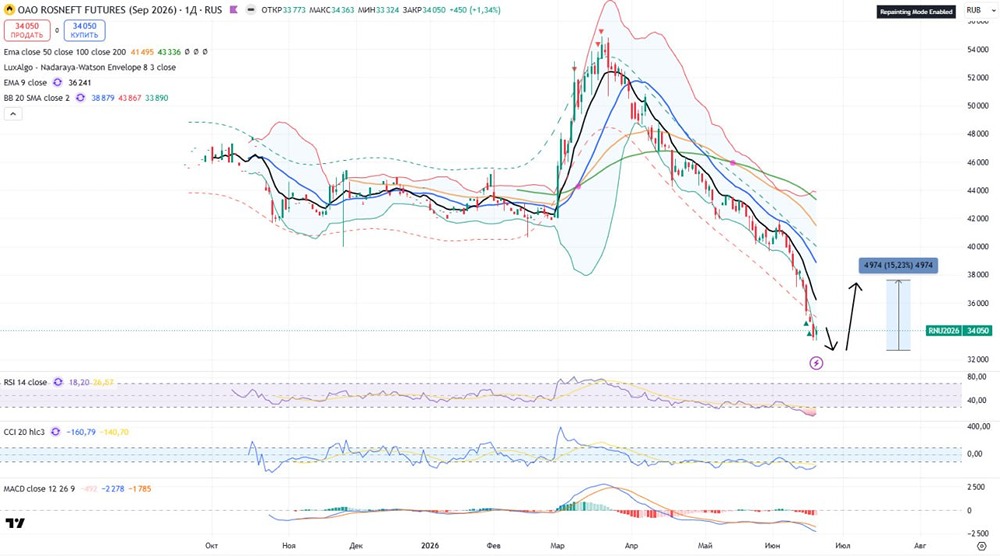Click the Дек label on time axis
Viewport: 1000px width, 556px height.
tap(357, 546)
